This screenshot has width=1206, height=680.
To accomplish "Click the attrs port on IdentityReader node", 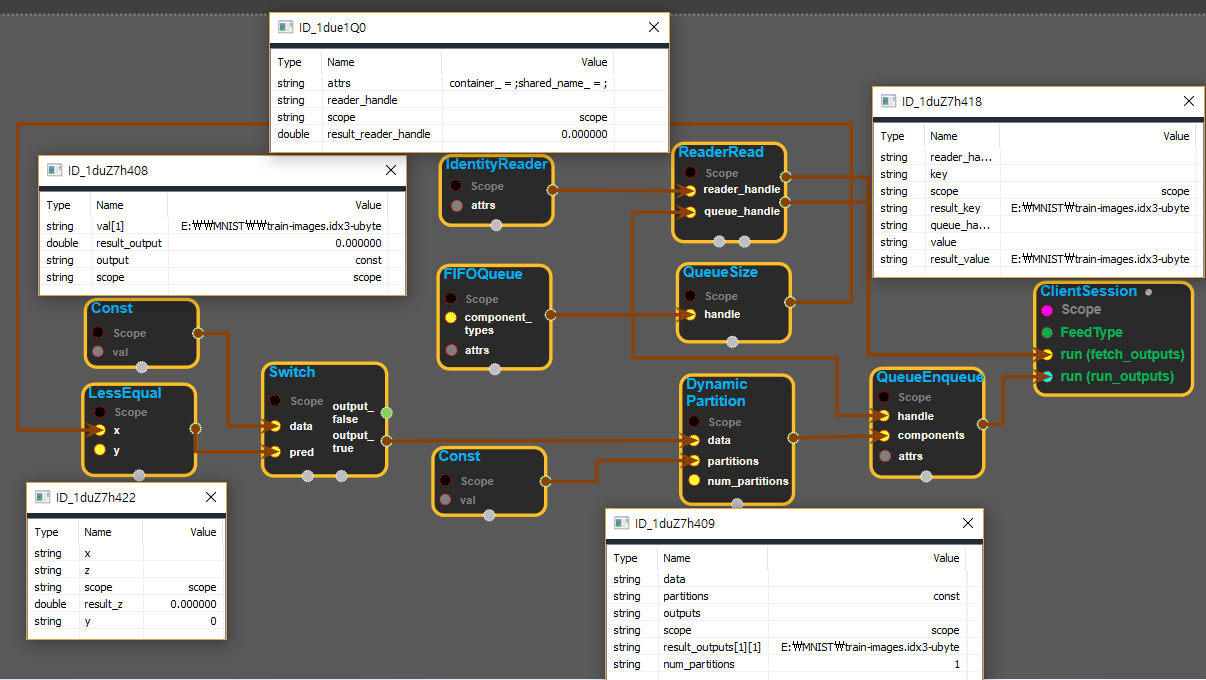I will point(457,206).
